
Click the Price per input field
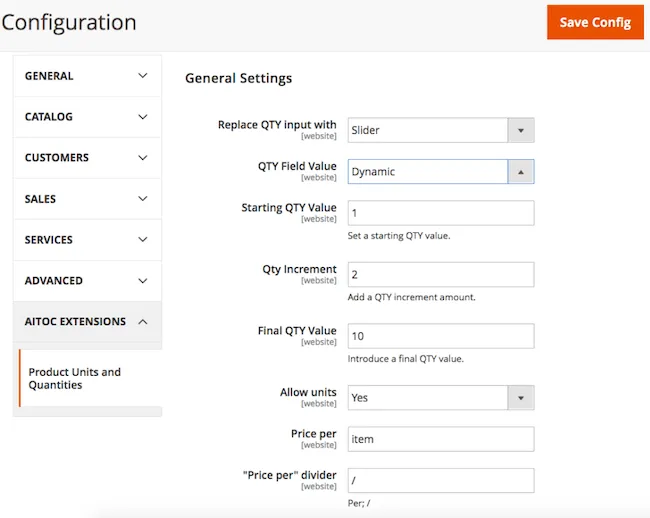click(x=440, y=439)
